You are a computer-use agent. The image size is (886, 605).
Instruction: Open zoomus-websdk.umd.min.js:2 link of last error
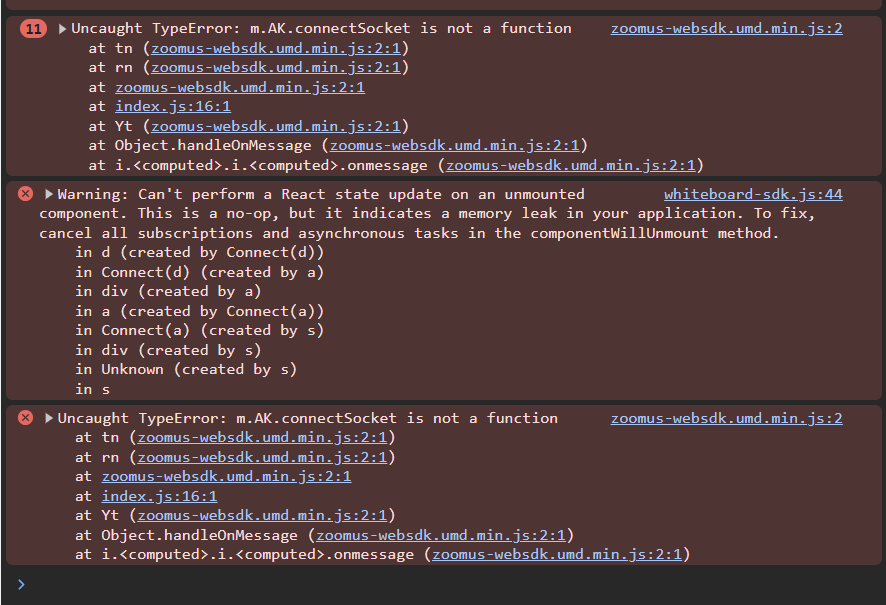726,418
